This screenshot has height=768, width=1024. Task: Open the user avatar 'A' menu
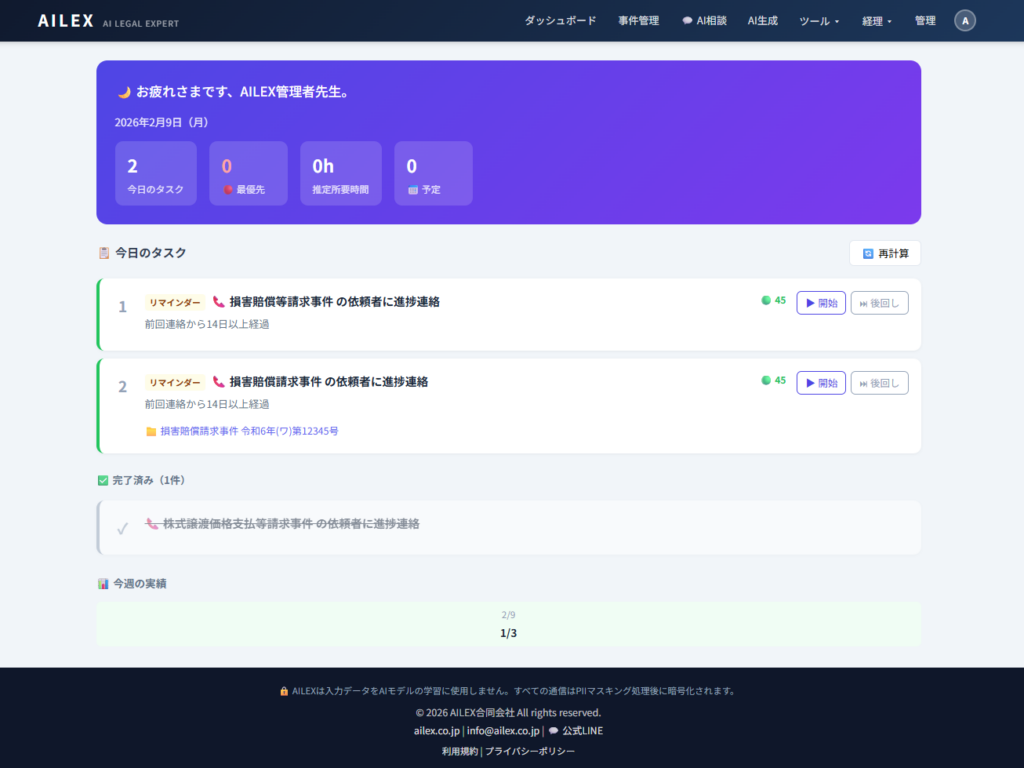964,21
